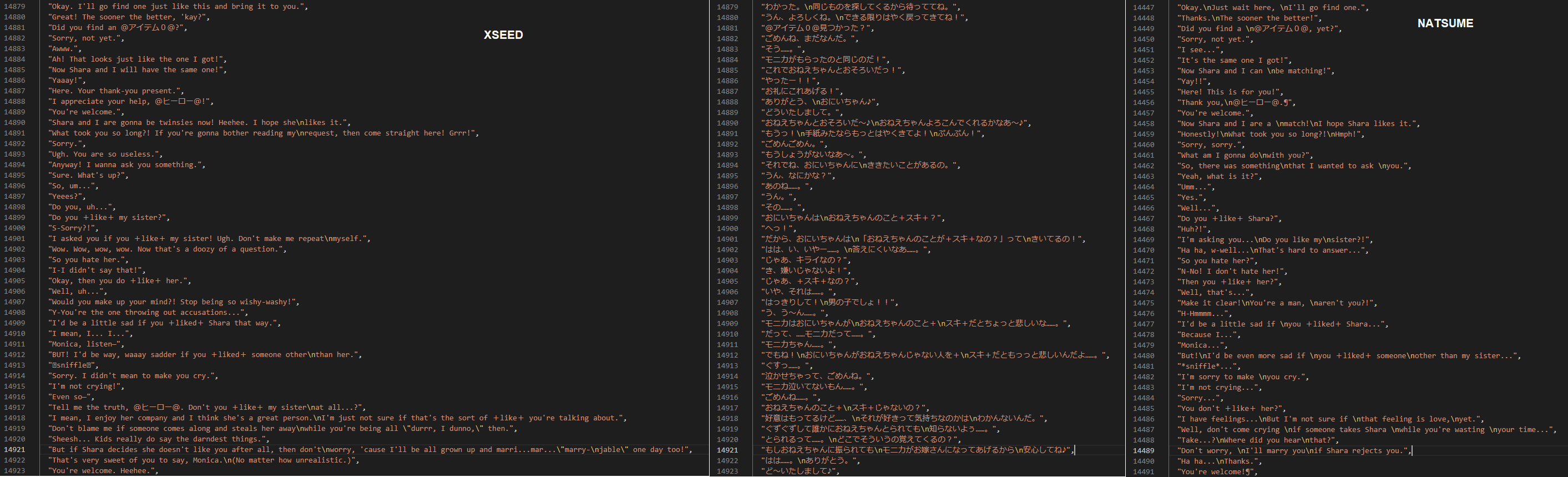Screen dimensions: 1568x477
Task: Click line number 14480
Action: [1143, 356]
